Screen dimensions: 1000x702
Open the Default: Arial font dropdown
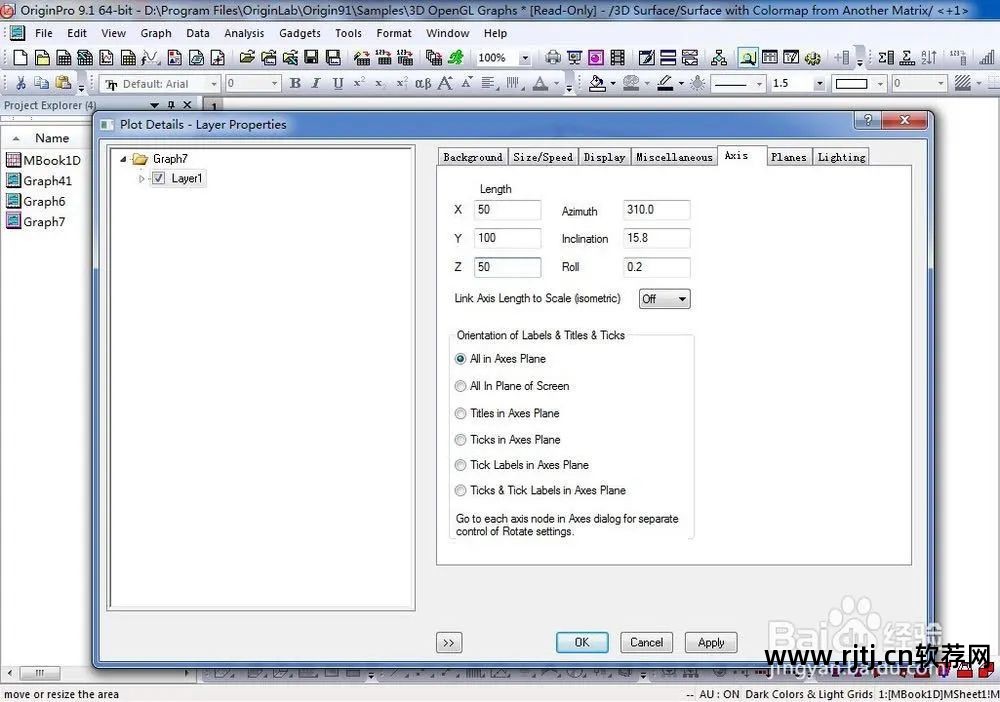coord(214,84)
